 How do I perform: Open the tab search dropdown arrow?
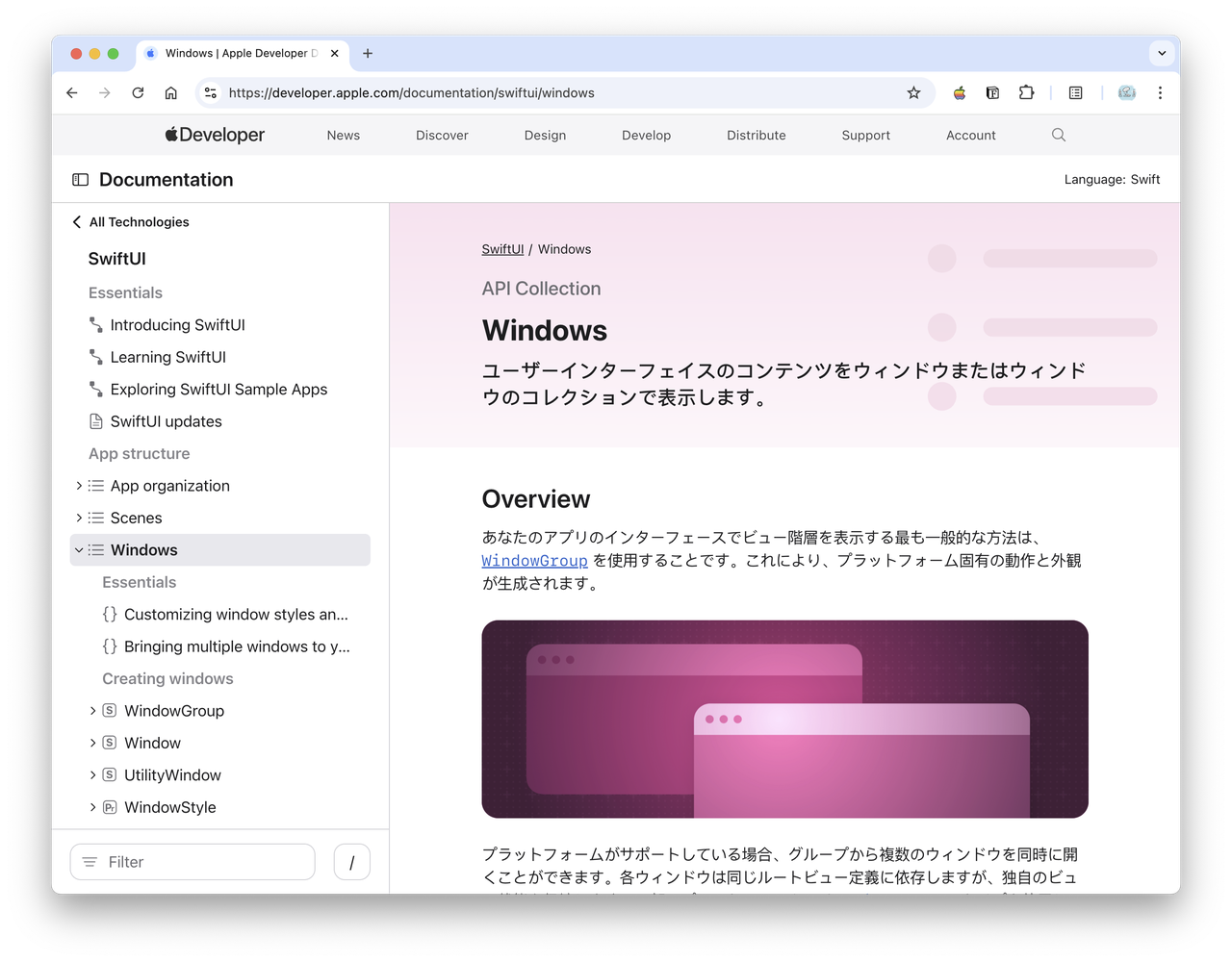pos(1162,53)
